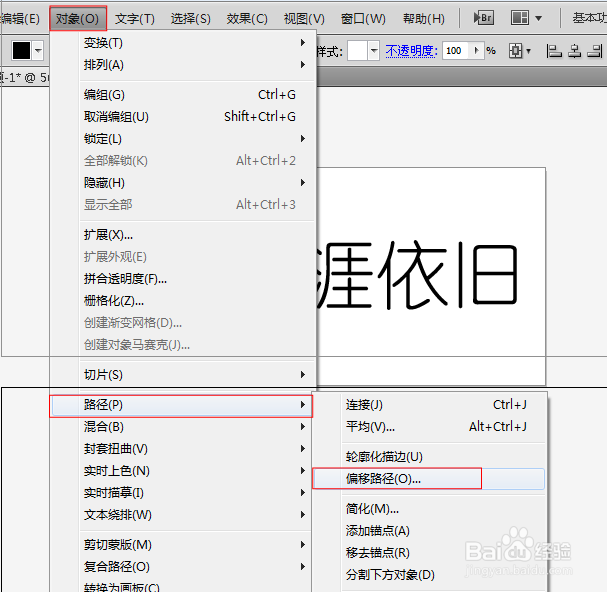Open the fill swatch dropdown arrow
Viewport: 607px width, 592px height.
(38, 51)
